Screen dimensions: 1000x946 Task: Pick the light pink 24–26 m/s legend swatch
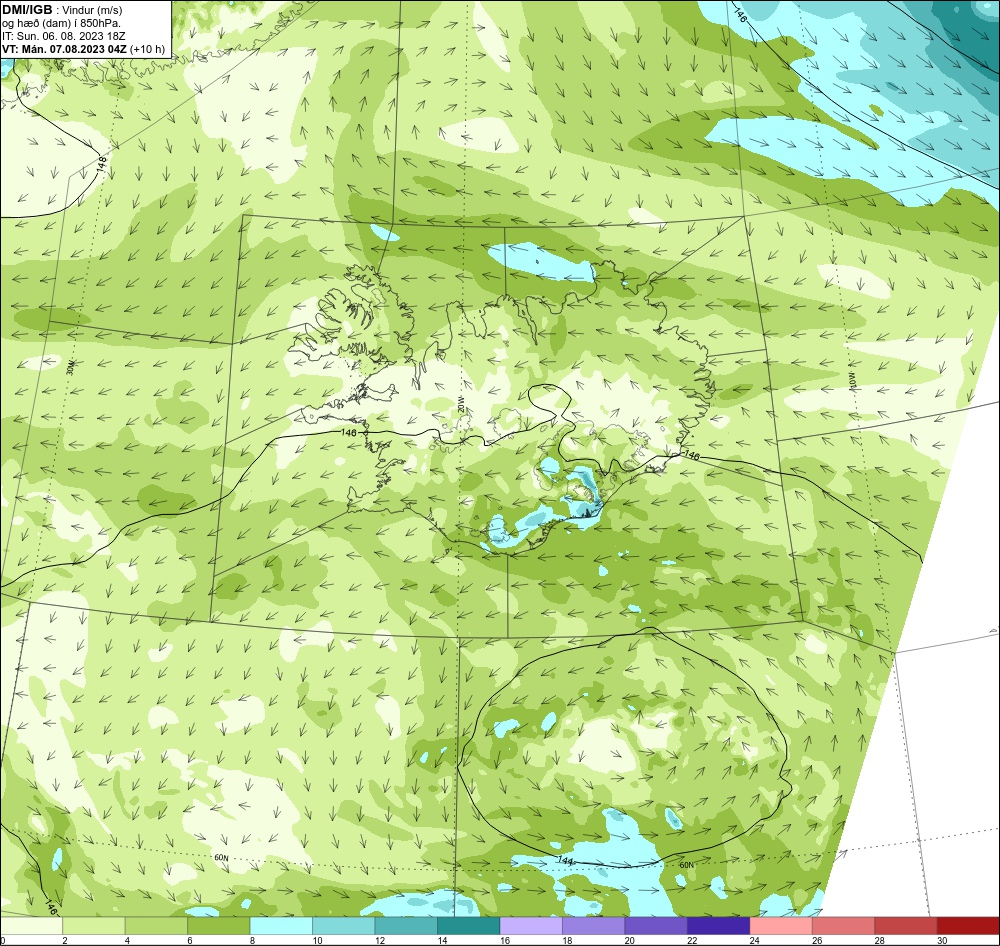click(782, 926)
